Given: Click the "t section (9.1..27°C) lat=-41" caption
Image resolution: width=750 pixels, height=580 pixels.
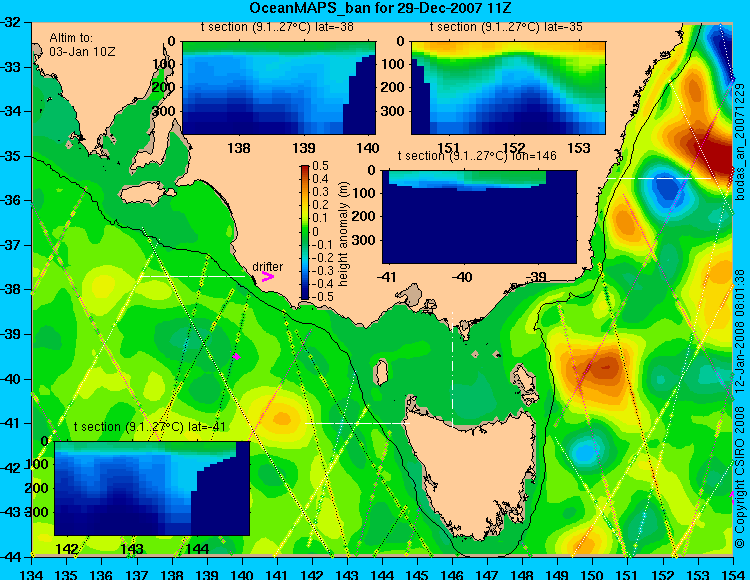Looking at the screenshot, I should pos(150,427).
